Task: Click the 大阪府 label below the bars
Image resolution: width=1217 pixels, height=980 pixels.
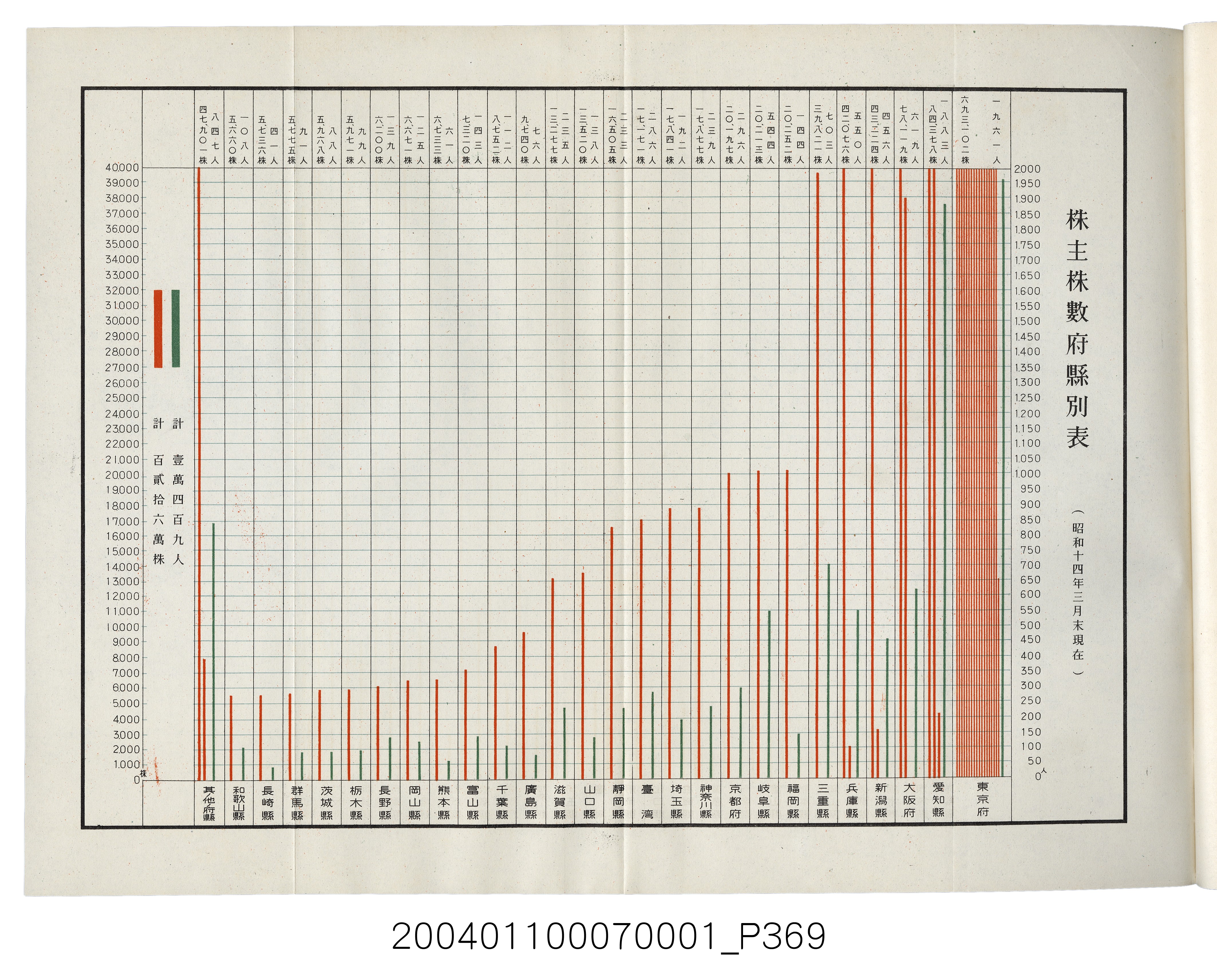Action: coord(909,799)
